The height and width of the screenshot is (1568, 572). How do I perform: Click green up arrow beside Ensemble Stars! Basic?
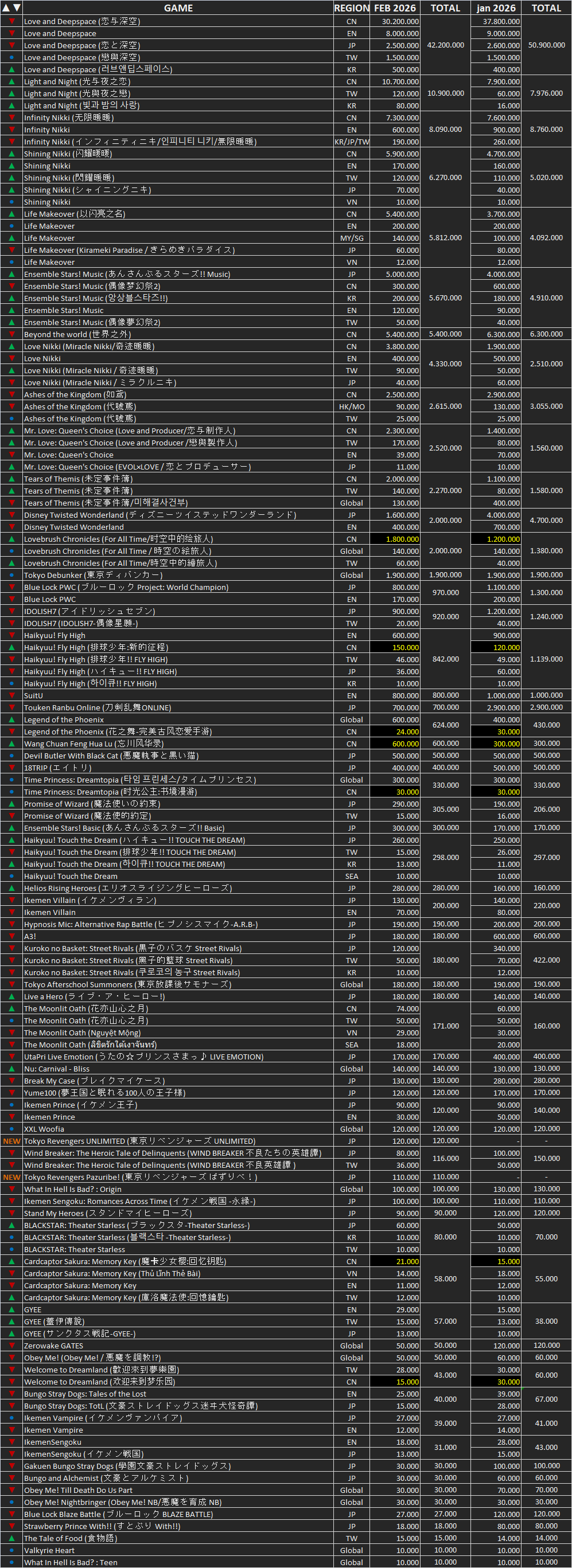pos(11,828)
